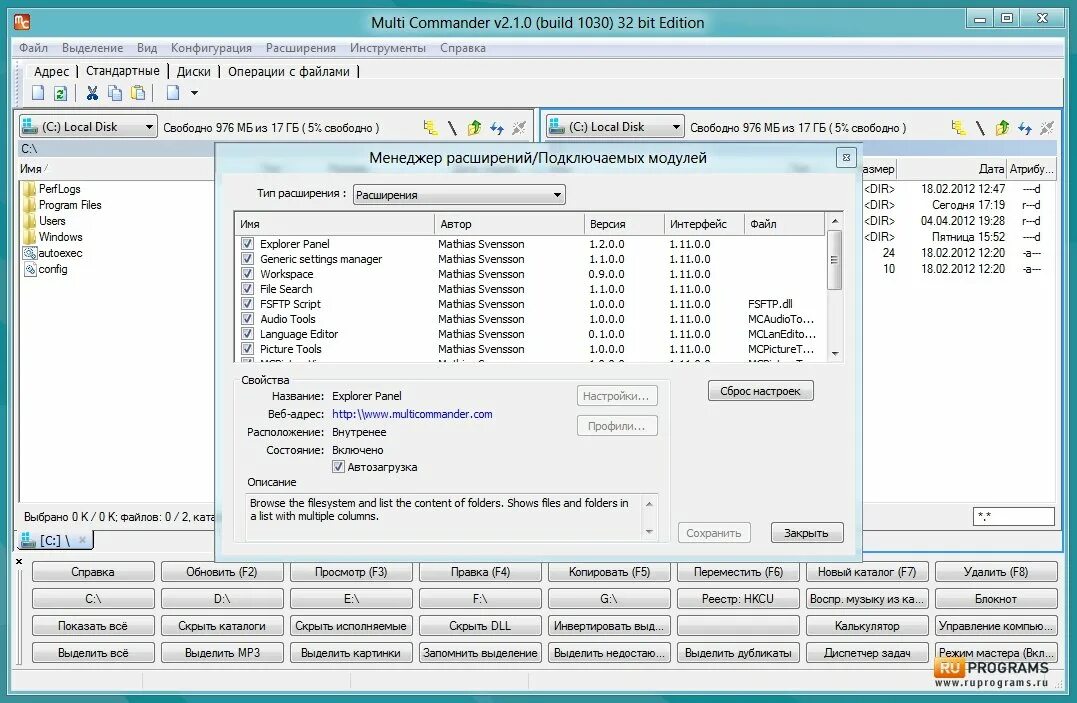Image resolution: width=1077 pixels, height=703 pixels.
Task: Click the root backslash icon in the right panel
Action: point(980,127)
